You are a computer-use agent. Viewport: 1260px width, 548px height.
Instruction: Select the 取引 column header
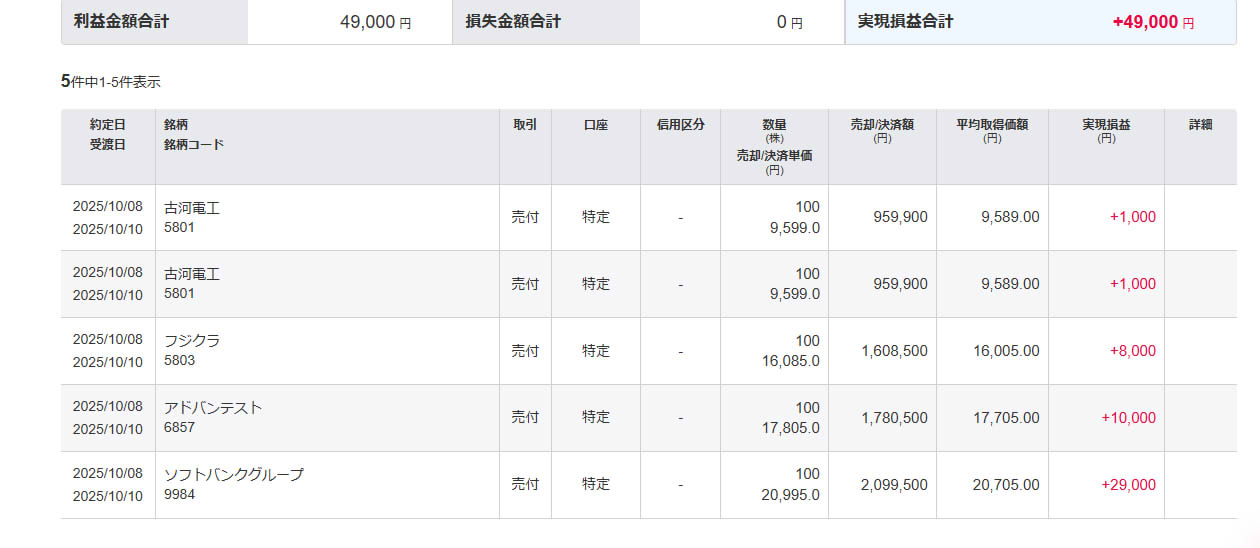coord(525,125)
